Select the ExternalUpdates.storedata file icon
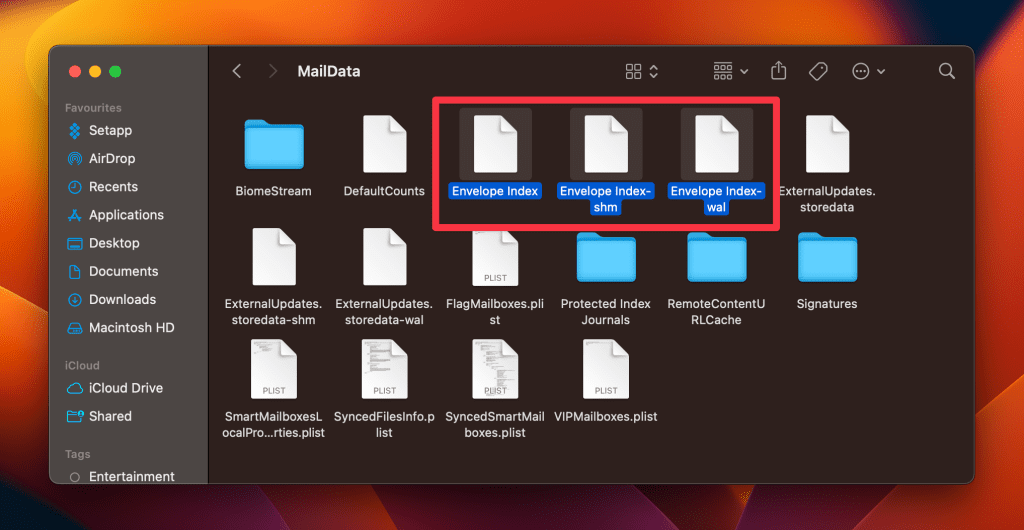 tap(827, 144)
